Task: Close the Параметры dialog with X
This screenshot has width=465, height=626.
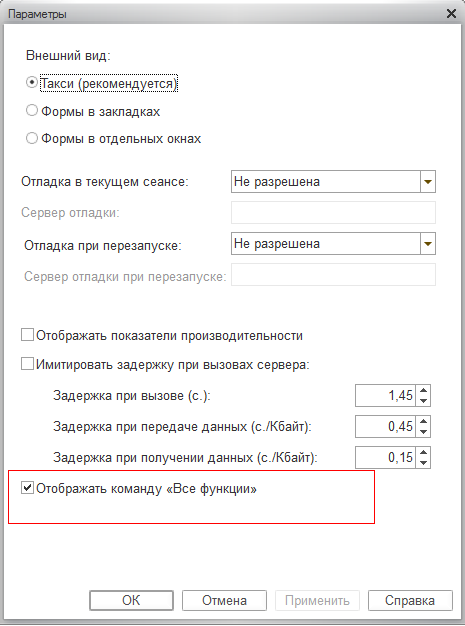Action: click(451, 14)
